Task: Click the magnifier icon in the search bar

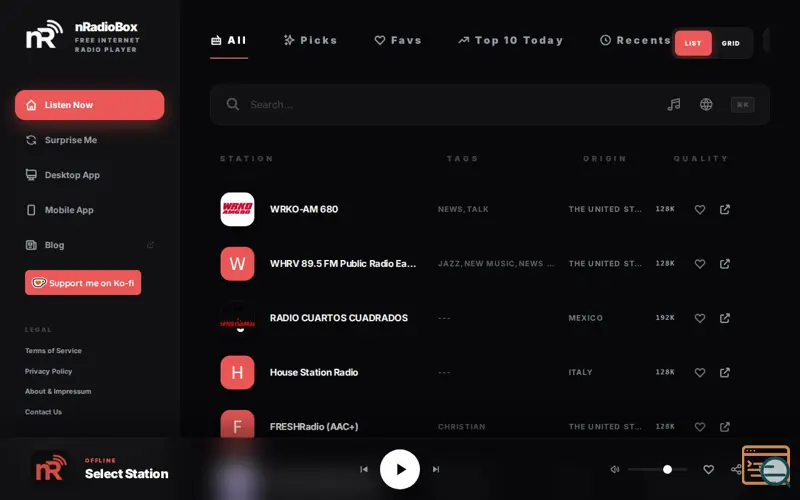Action: tap(233, 105)
